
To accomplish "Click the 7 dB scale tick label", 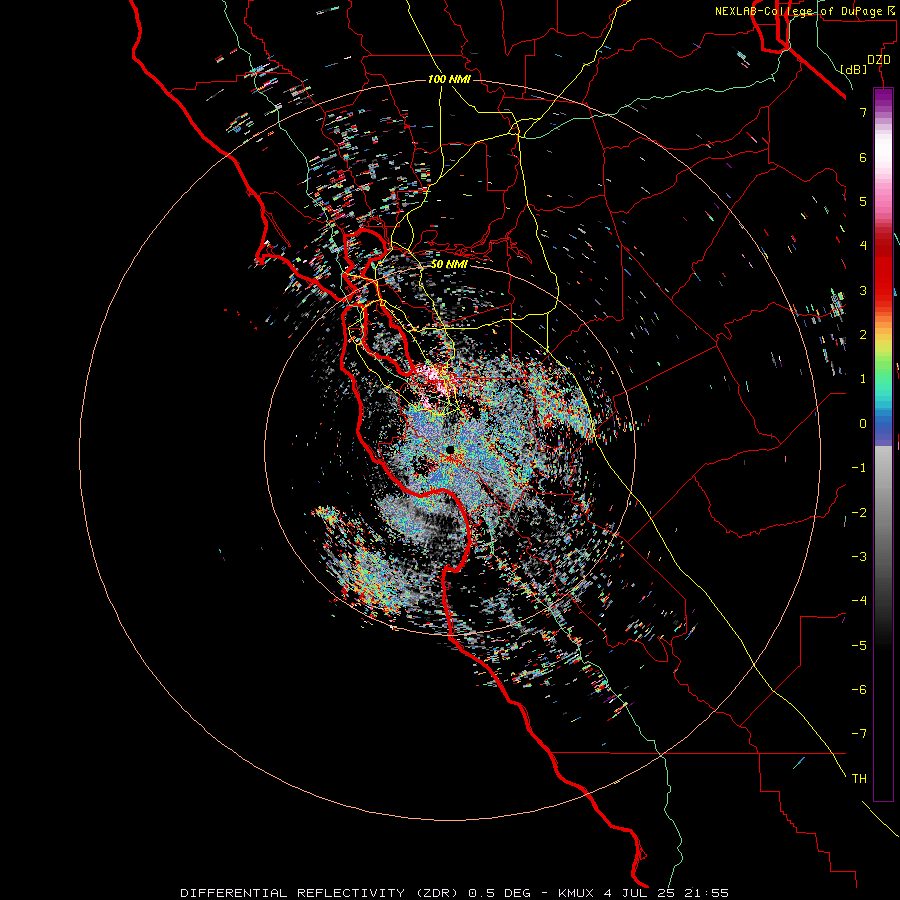I will pos(863,112).
